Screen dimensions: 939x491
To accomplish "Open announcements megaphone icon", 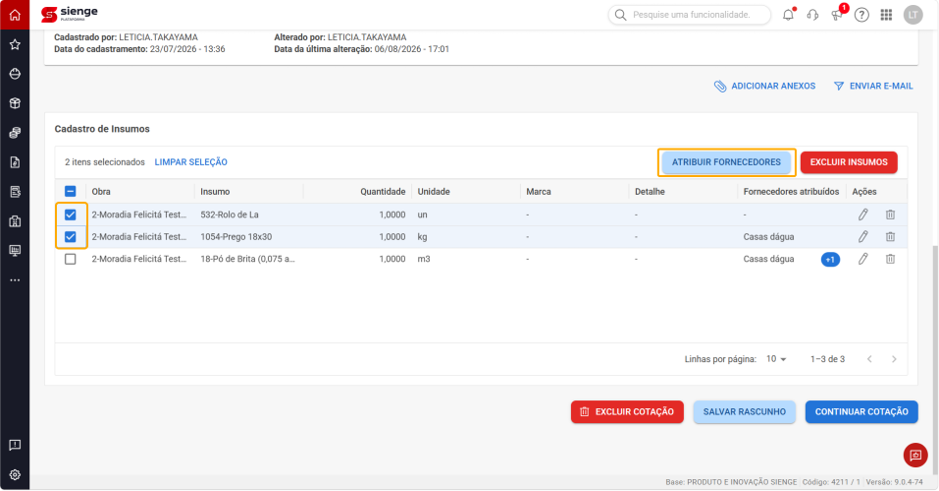I will coord(837,15).
